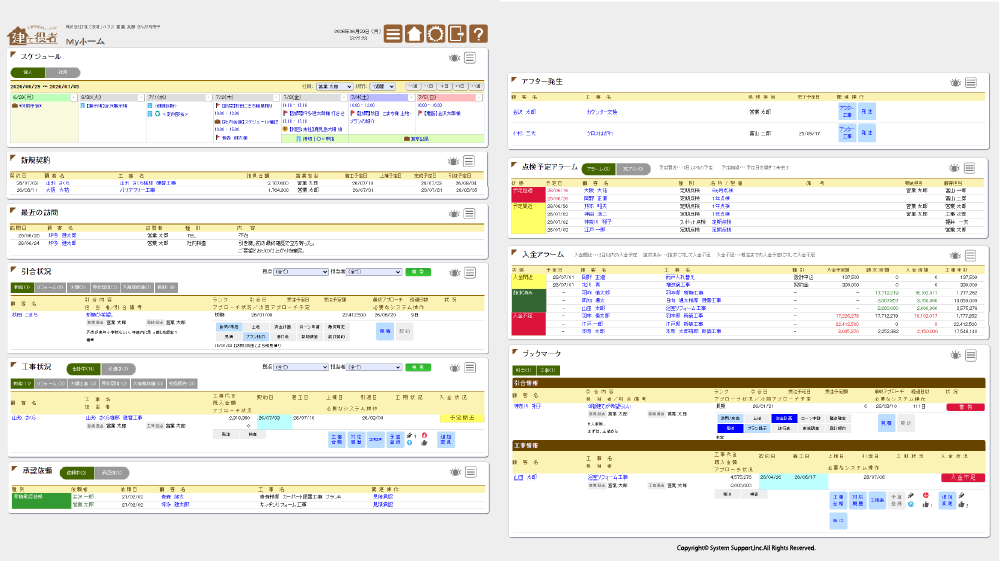Open 点検予定アラーム panel list menu icon
The width and height of the screenshot is (1000, 561).
pos(969,168)
